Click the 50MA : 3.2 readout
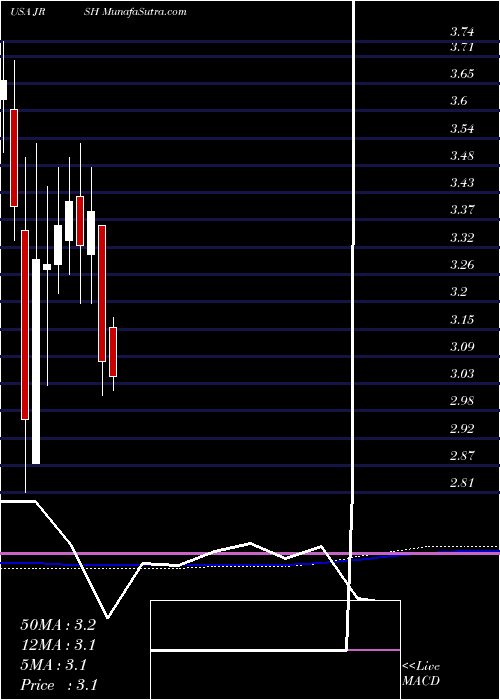The width and height of the screenshot is (500, 700). pyautogui.click(x=58, y=625)
